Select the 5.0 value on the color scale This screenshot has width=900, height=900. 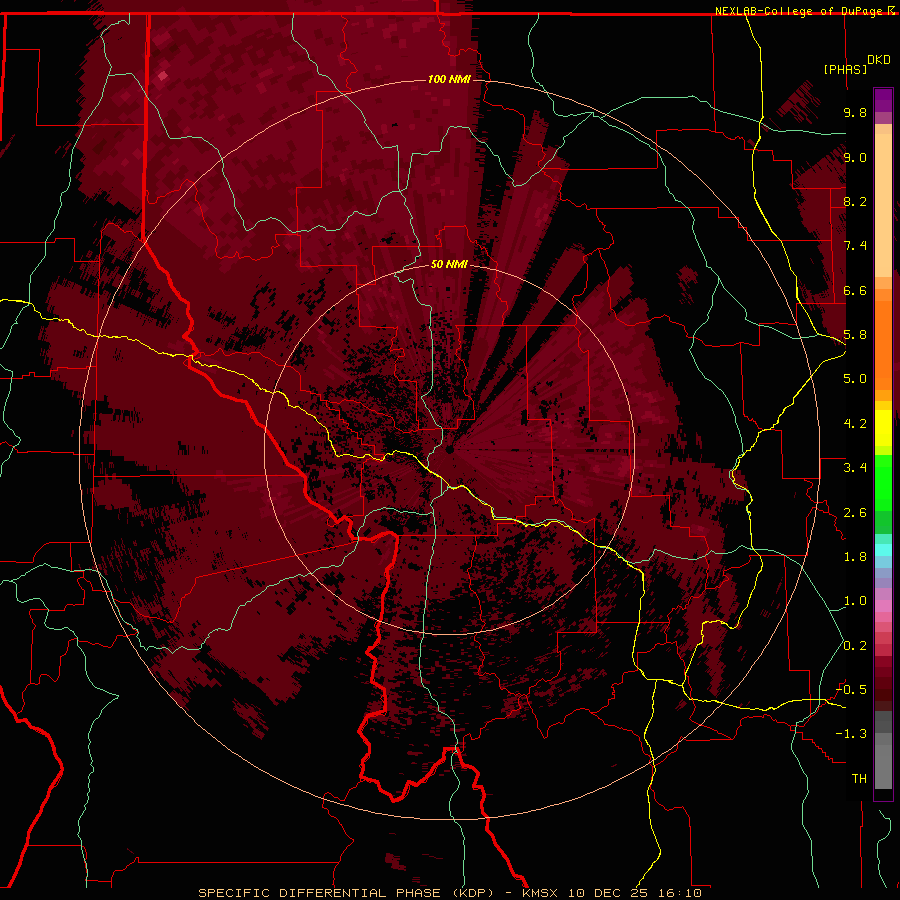pyautogui.click(x=855, y=379)
